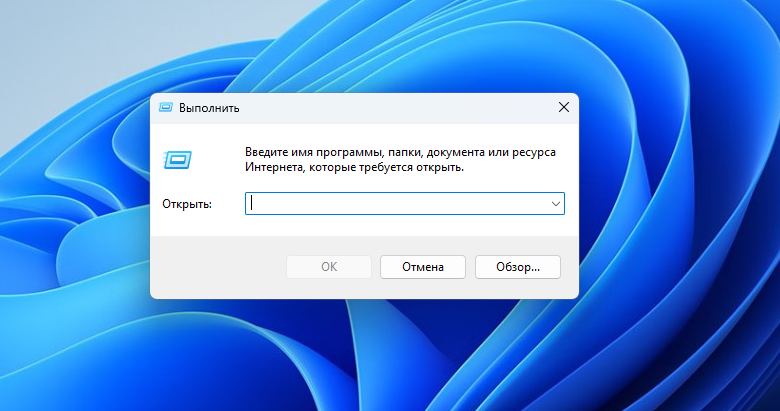Click the Открыть: label

[187, 204]
